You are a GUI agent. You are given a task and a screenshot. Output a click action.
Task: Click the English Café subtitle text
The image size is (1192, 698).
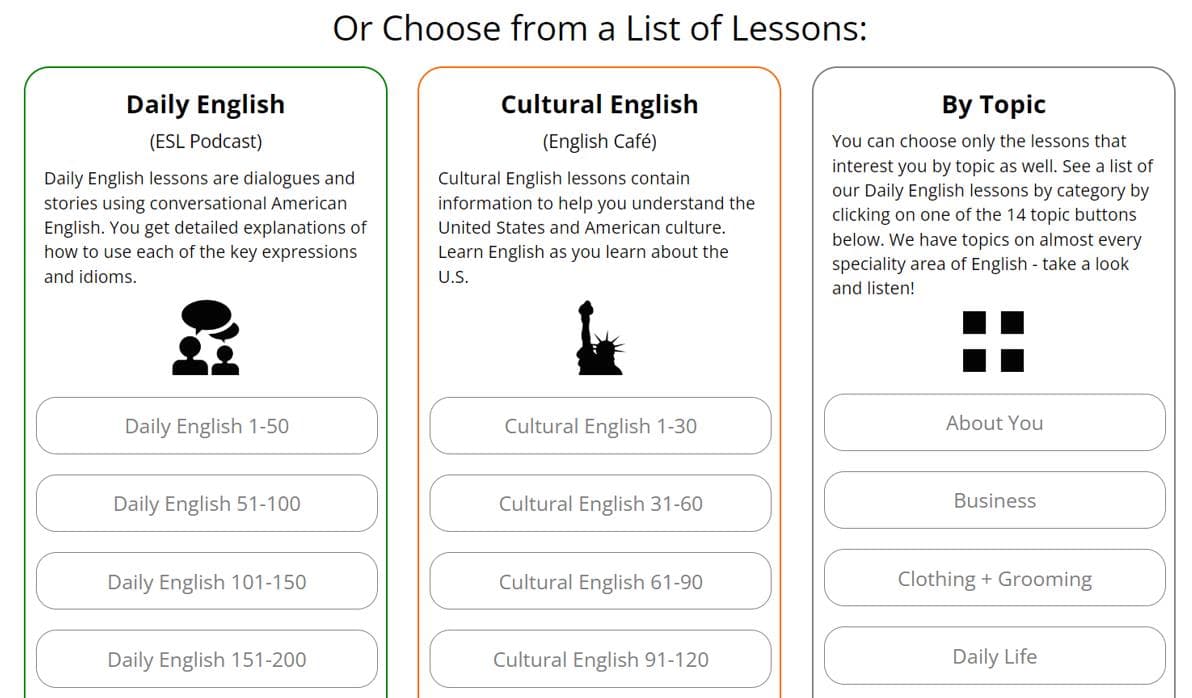pos(599,141)
